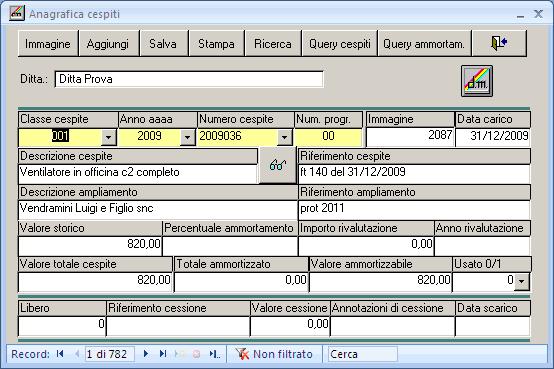This screenshot has width=554, height=369.
Task: Click Valore ammortizzabile field
Action: [381, 282]
